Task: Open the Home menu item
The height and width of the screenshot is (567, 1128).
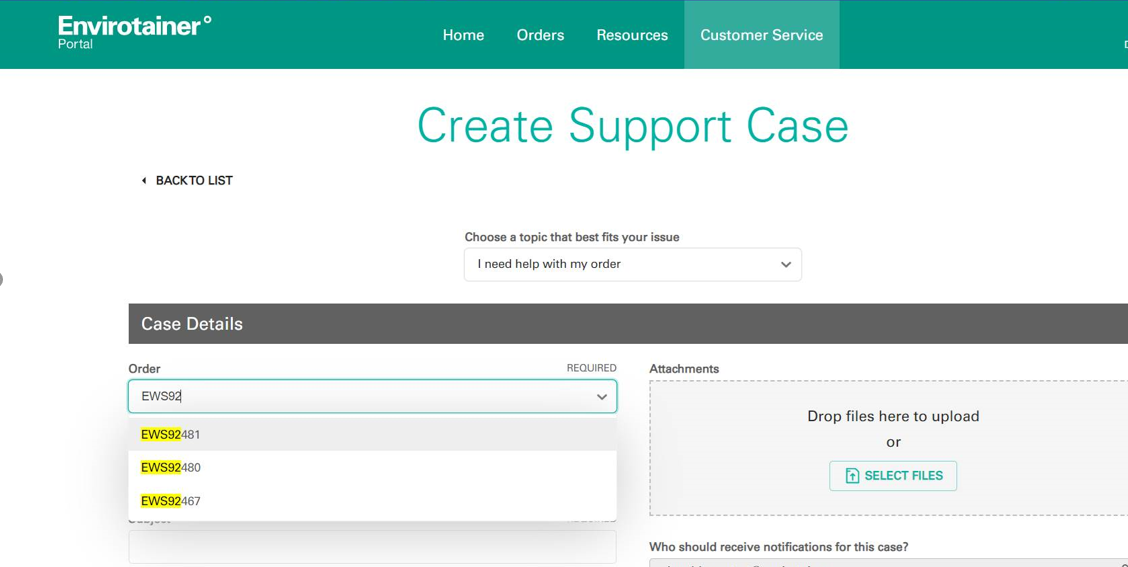Action: coord(463,35)
